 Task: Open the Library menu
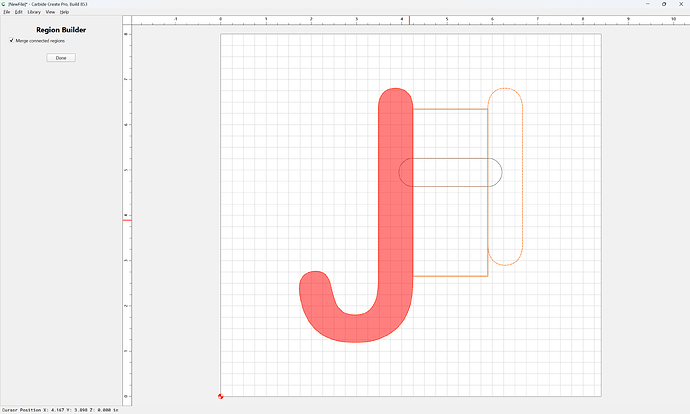(34, 12)
